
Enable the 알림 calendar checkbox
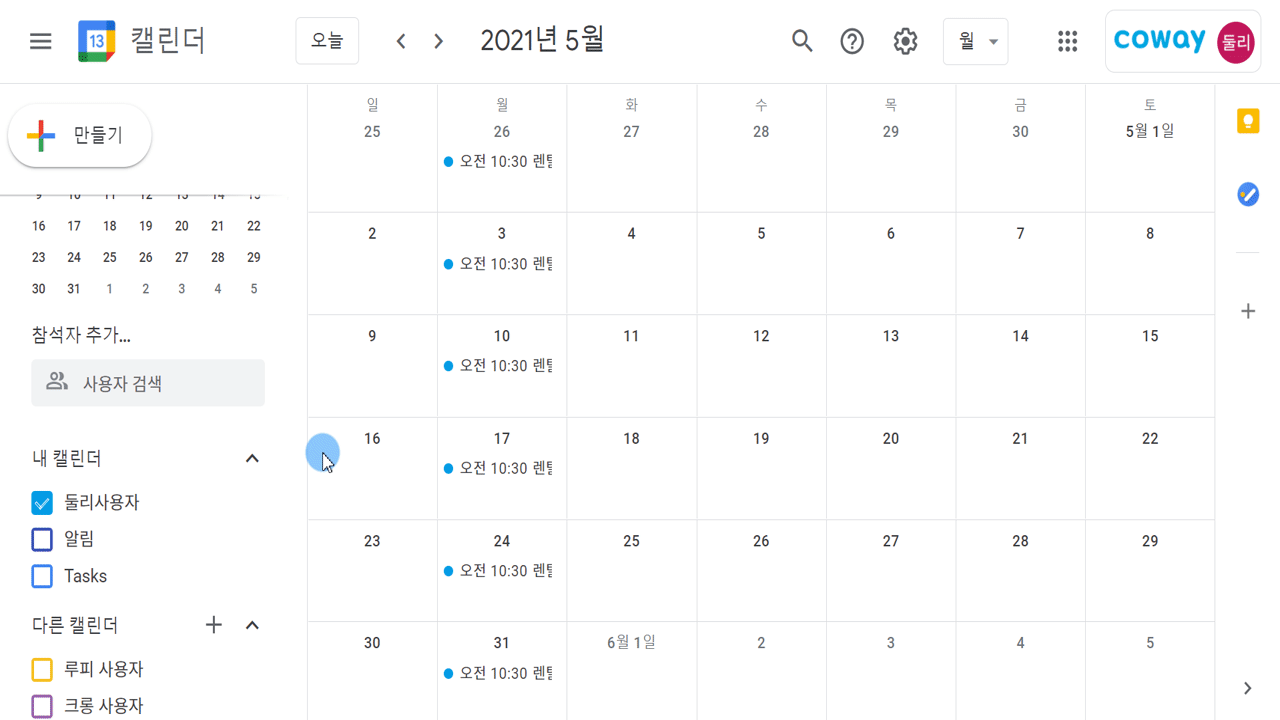42,539
